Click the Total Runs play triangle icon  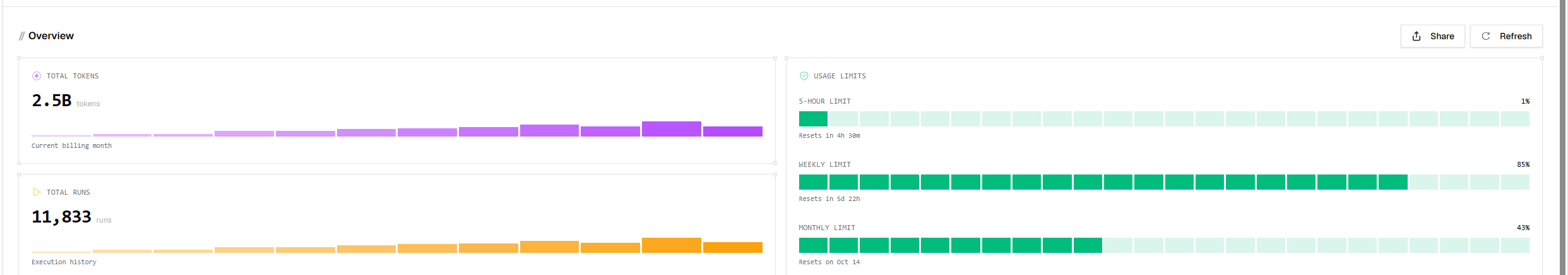point(37,192)
